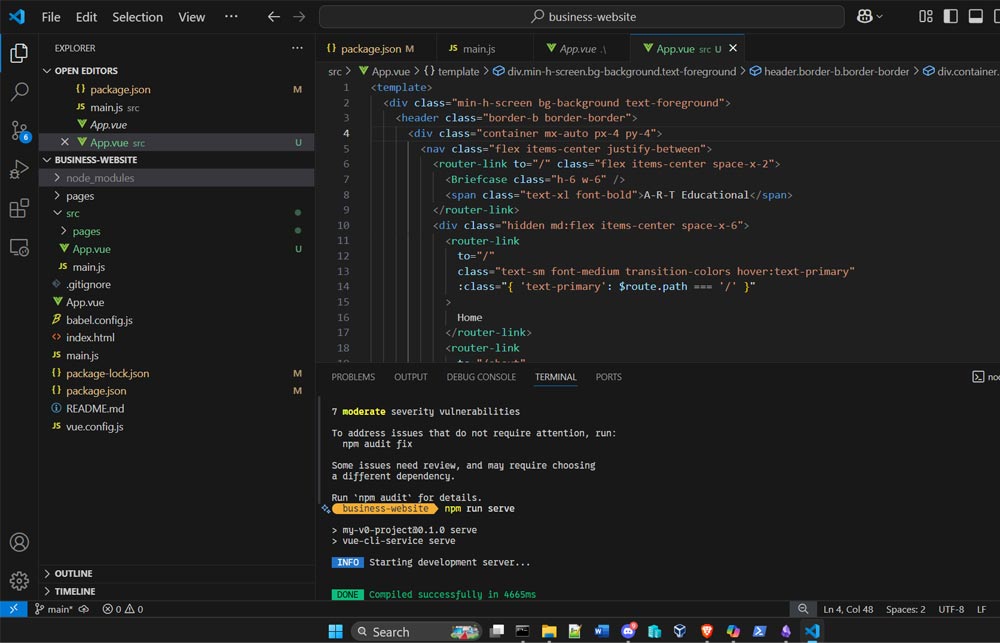Open the Customize Layout control
Screen dimensions: 1000x643
coord(925,16)
